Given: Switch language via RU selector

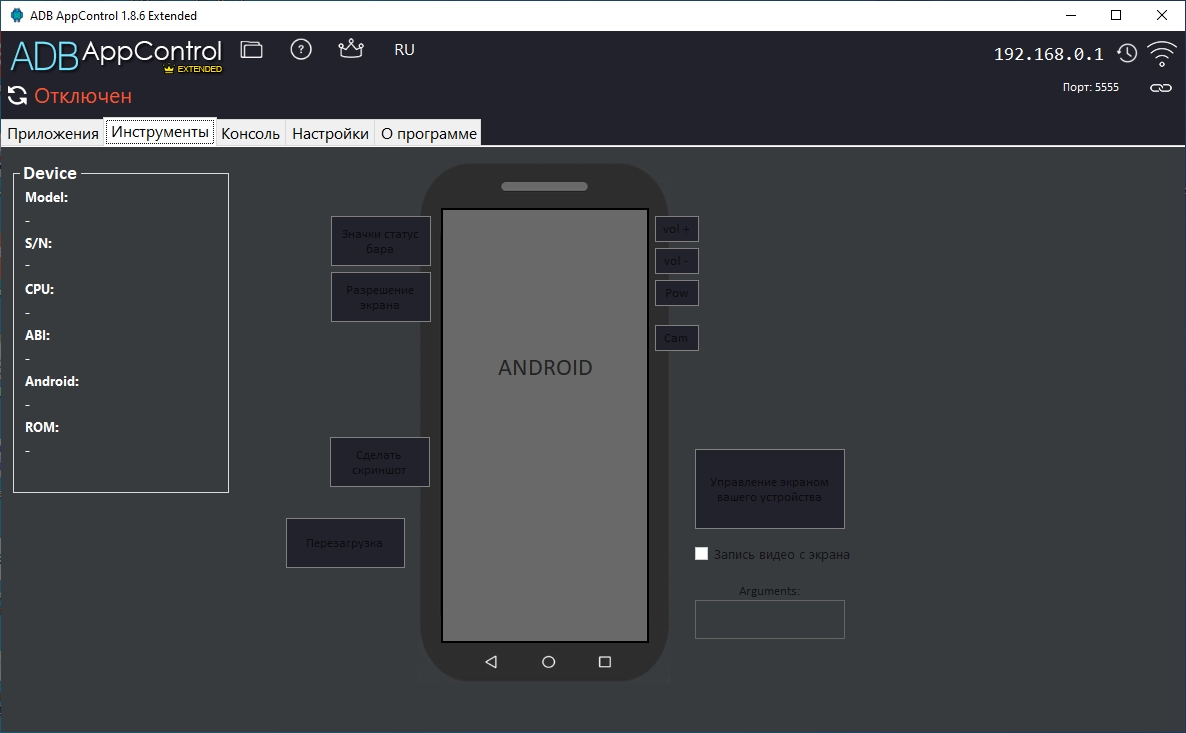Looking at the screenshot, I should pos(404,50).
